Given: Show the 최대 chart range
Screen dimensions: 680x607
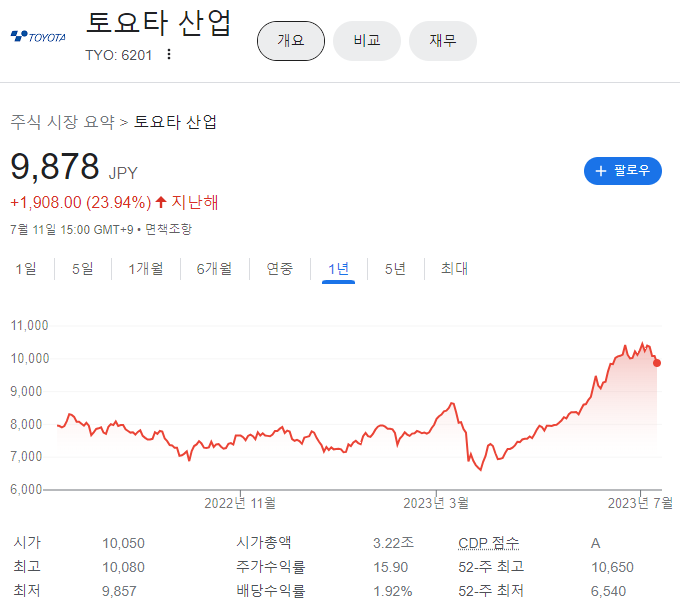Looking at the screenshot, I should coord(454,269).
